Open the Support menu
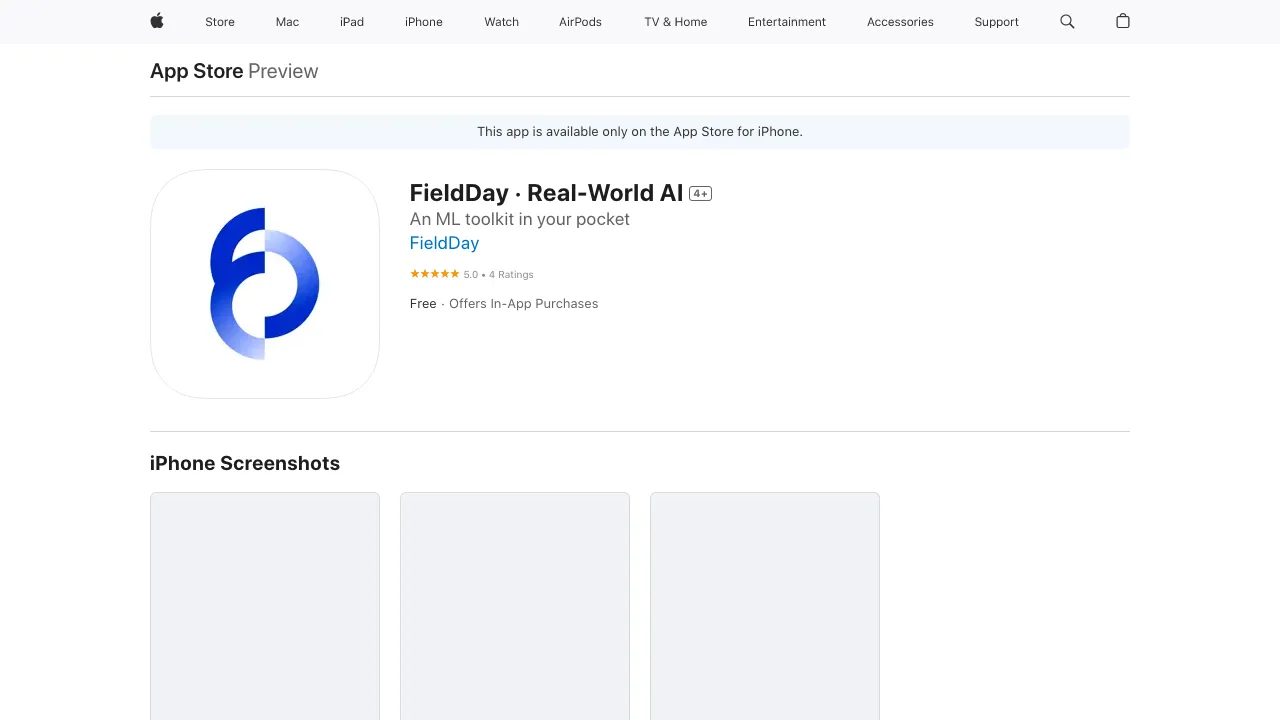The width and height of the screenshot is (1280, 720). (x=996, y=22)
